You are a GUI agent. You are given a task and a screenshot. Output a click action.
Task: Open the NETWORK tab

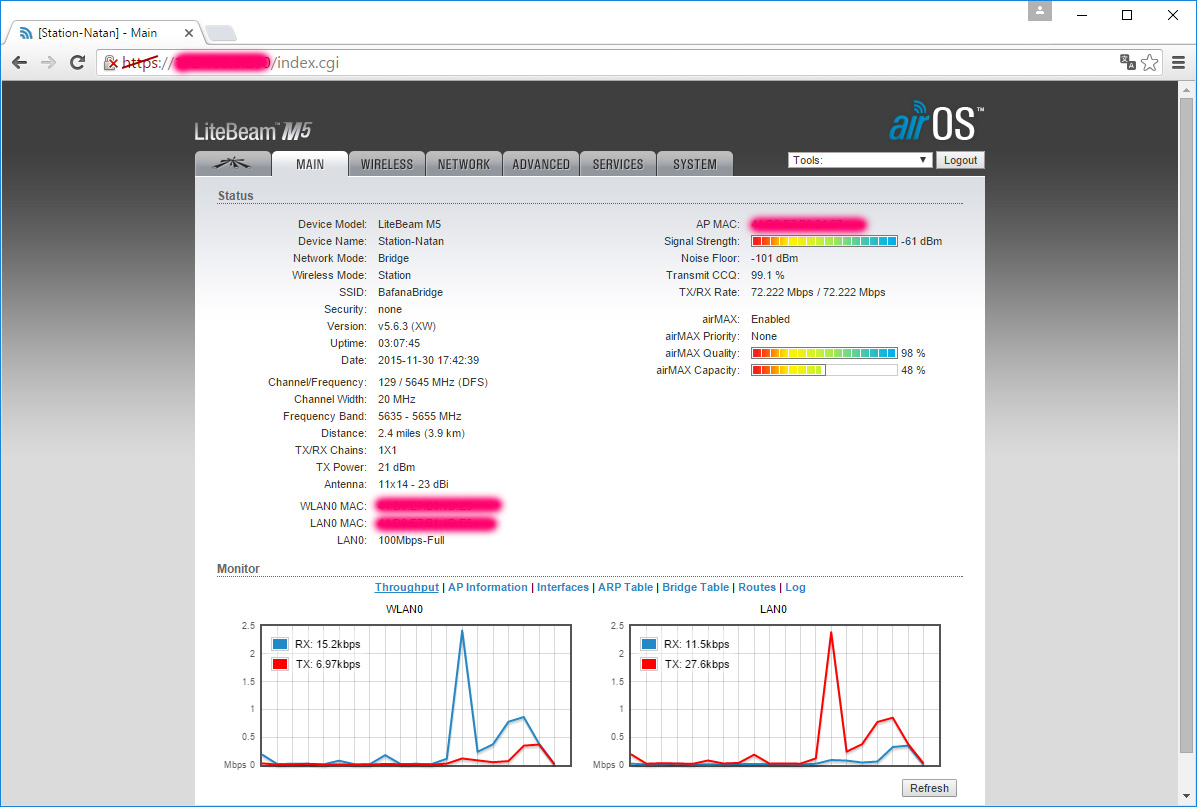click(463, 163)
